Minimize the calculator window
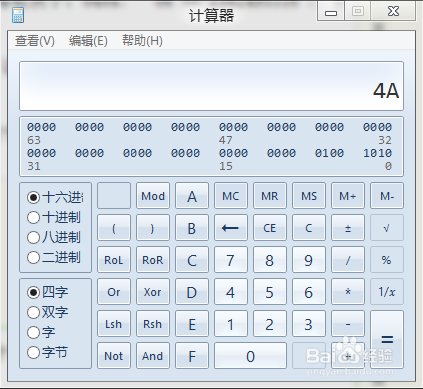 (x=331, y=12)
